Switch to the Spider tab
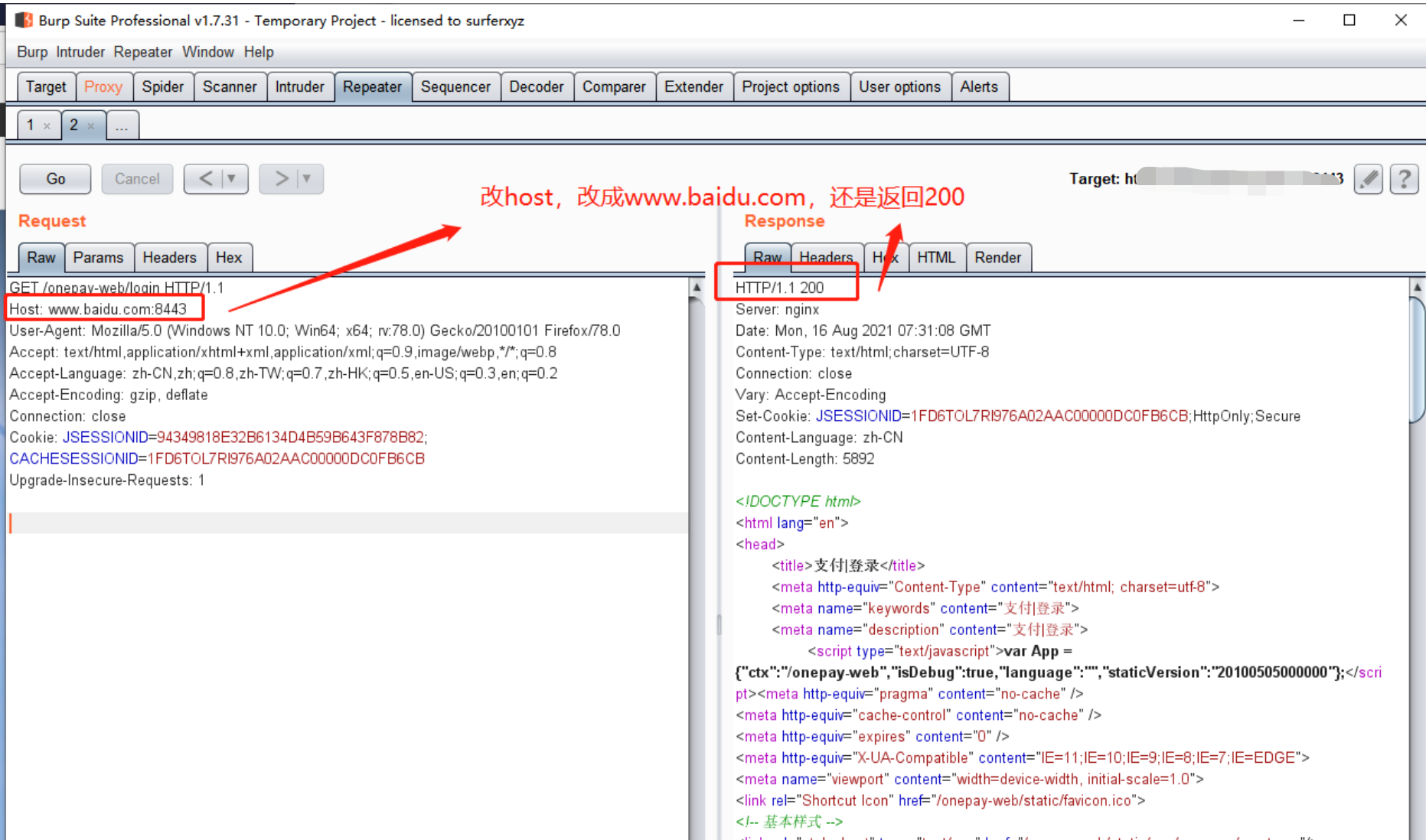The width and height of the screenshot is (1426, 840). click(163, 86)
